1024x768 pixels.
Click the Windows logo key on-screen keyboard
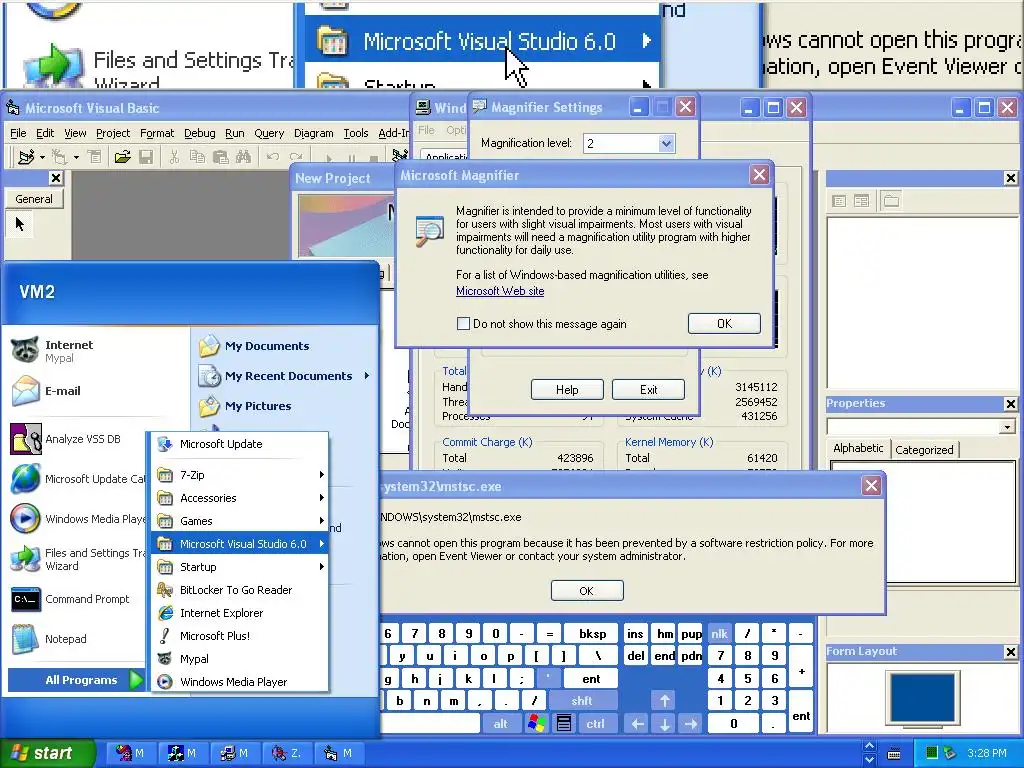(x=536, y=724)
